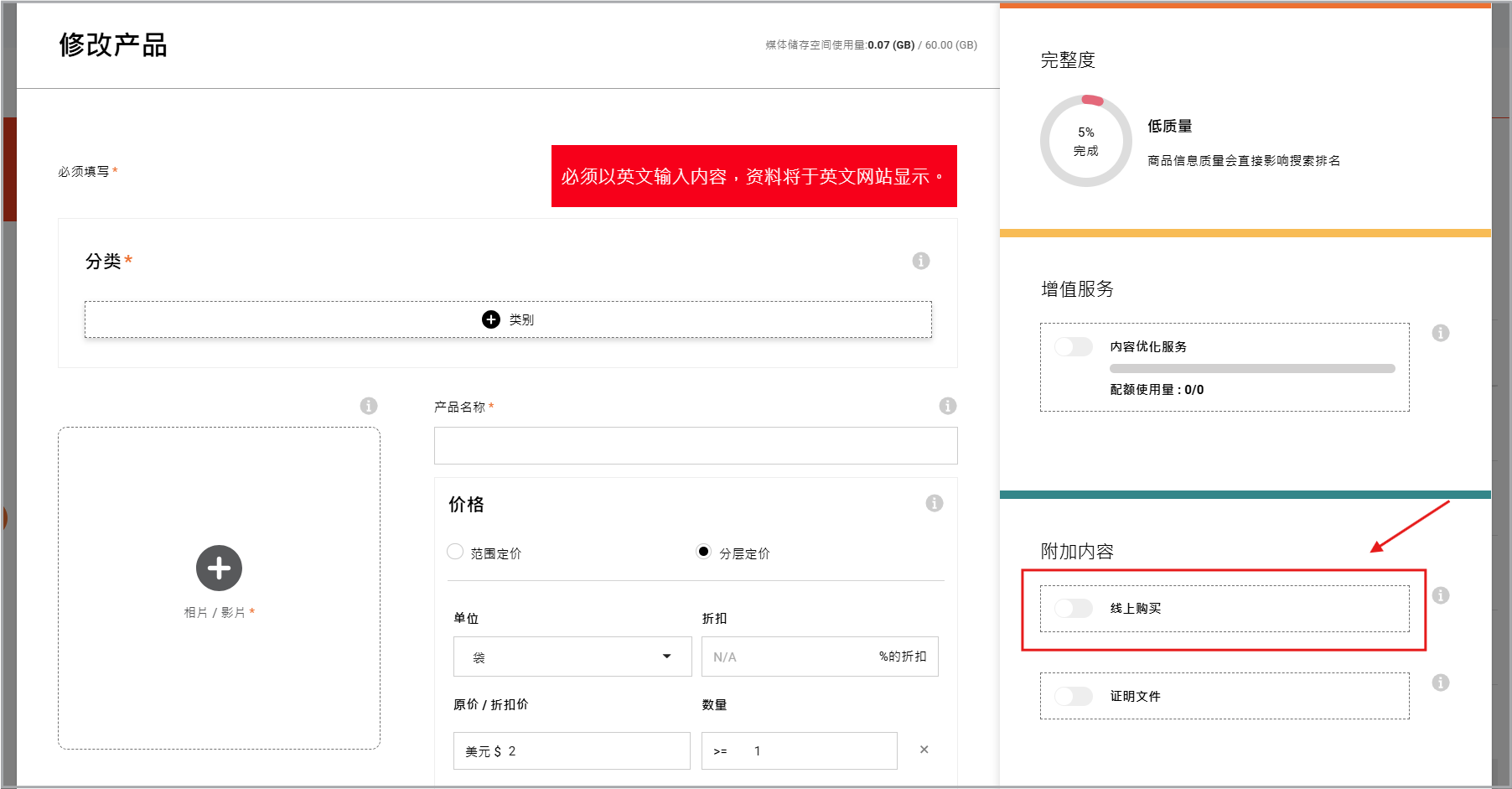This screenshot has width=1512, height=789.
Task: Click info icon beside content optimization service
Action: (1441, 333)
